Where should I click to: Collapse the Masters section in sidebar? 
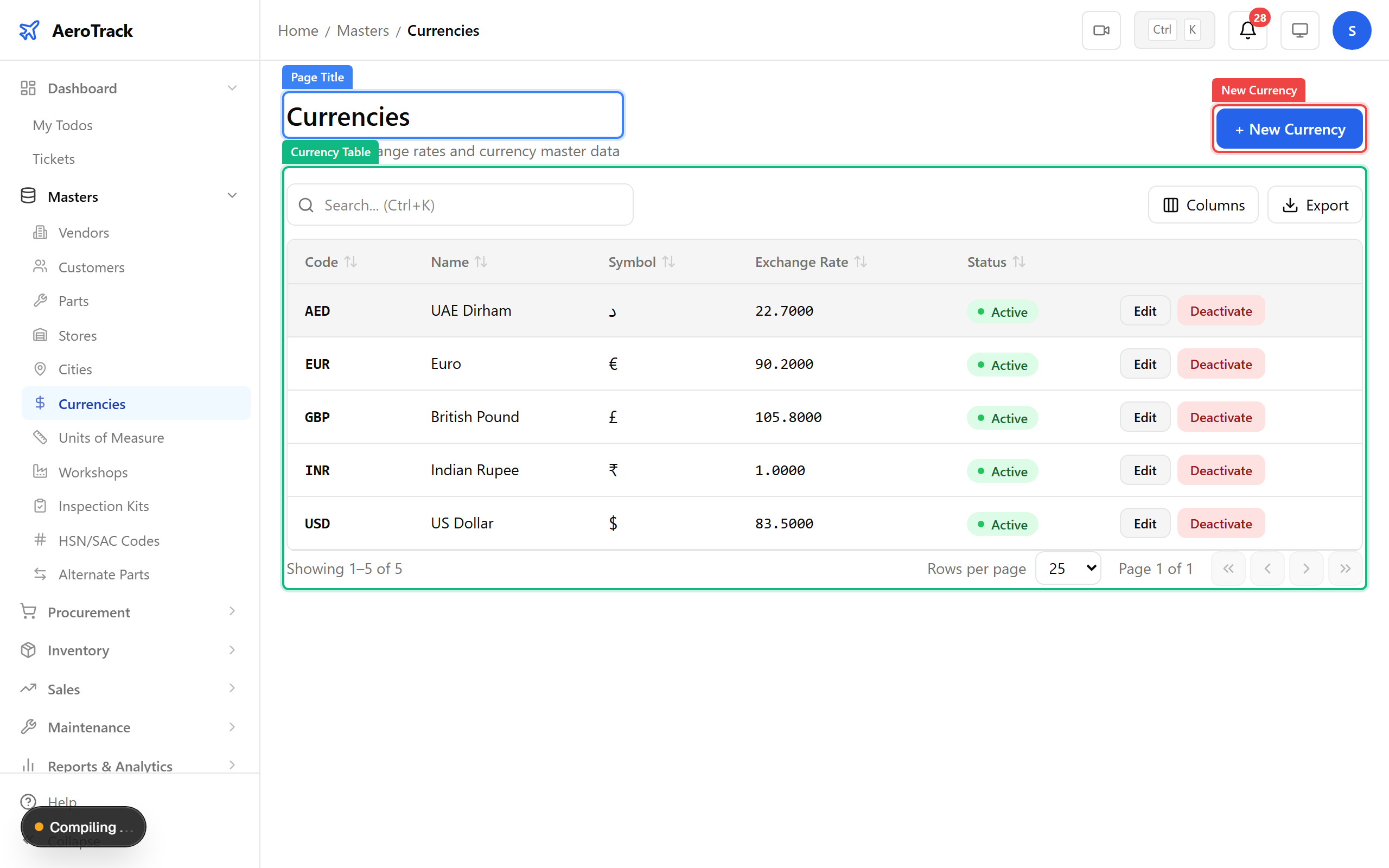pyautogui.click(x=232, y=195)
